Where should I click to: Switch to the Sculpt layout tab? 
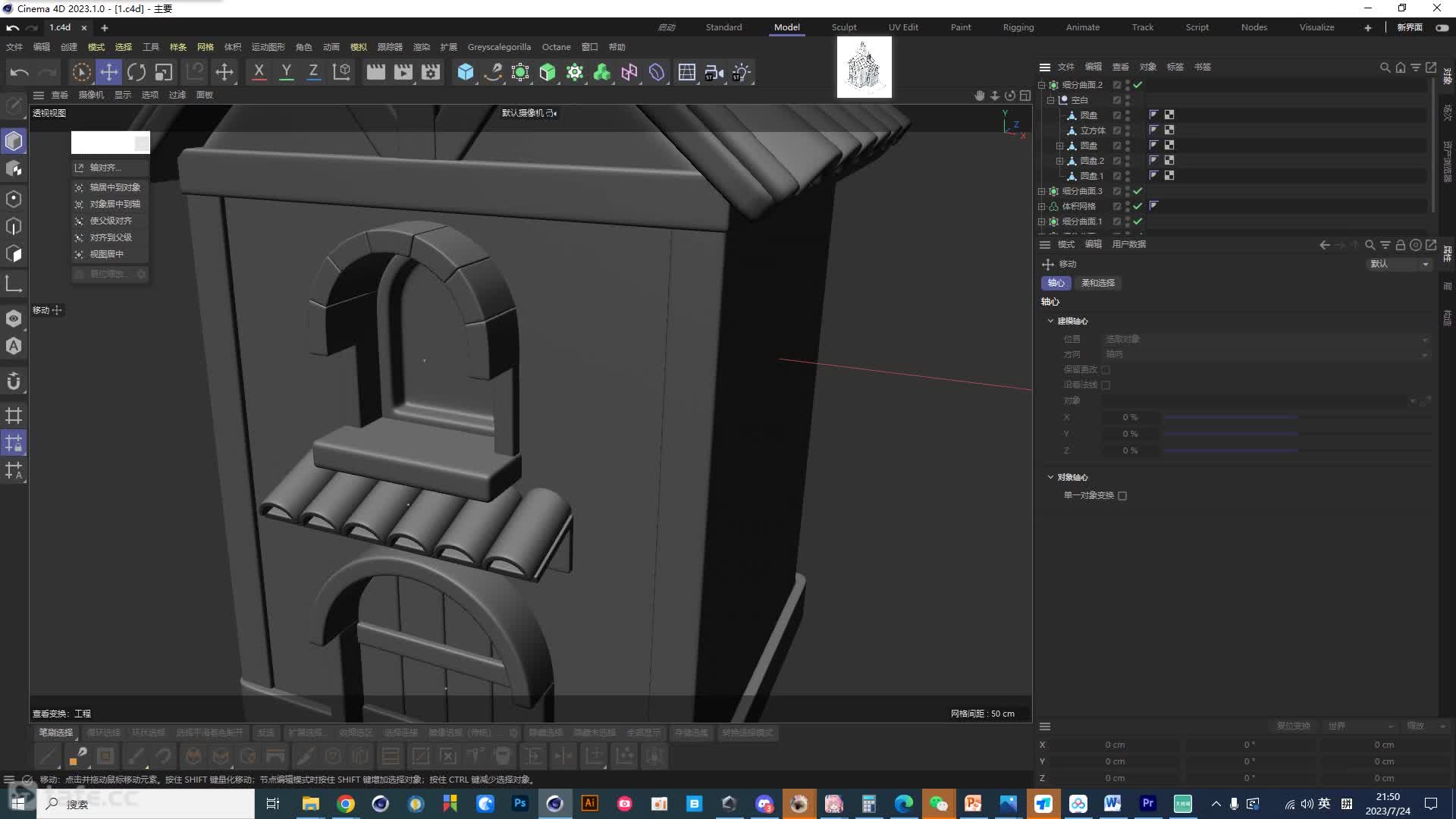(x=844, y=27)
